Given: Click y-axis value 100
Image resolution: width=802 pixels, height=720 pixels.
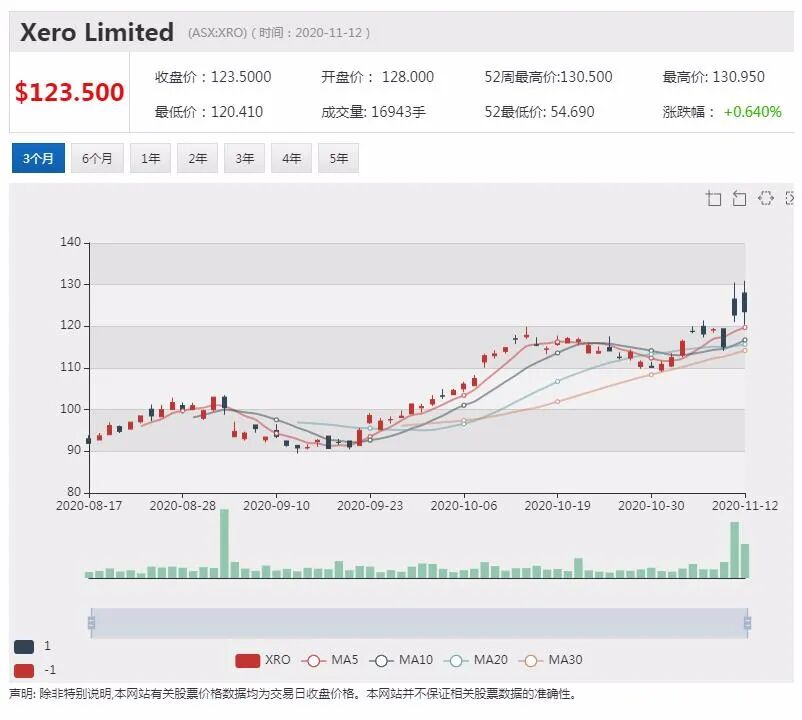Looking at the screenshot, I should click(71, 409).
